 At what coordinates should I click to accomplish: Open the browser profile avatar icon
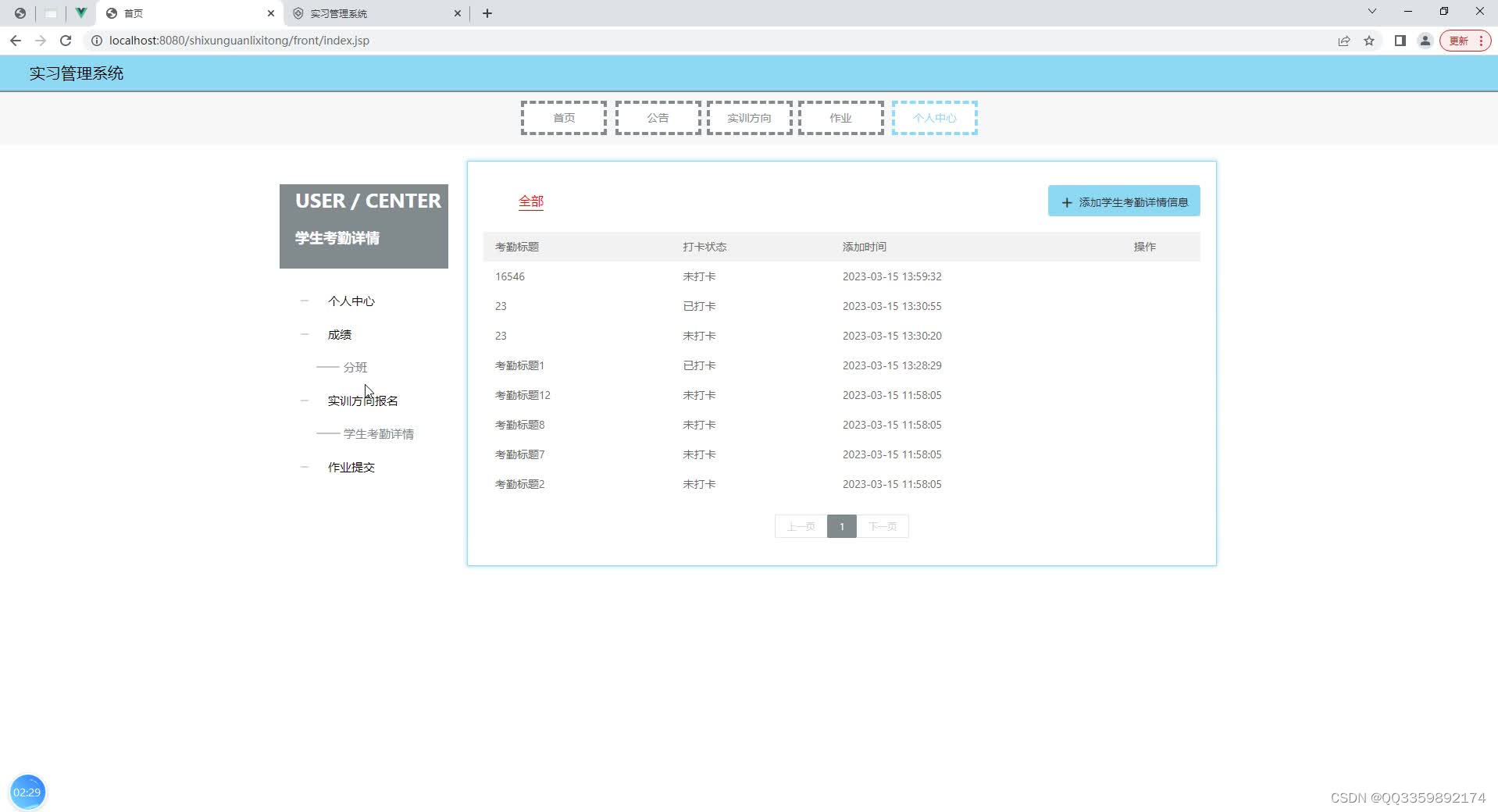(1425, 41)
